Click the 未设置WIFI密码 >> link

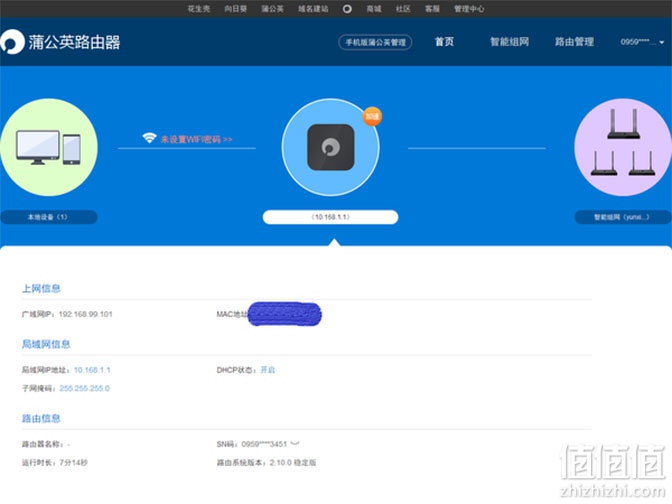click(197, 139)
